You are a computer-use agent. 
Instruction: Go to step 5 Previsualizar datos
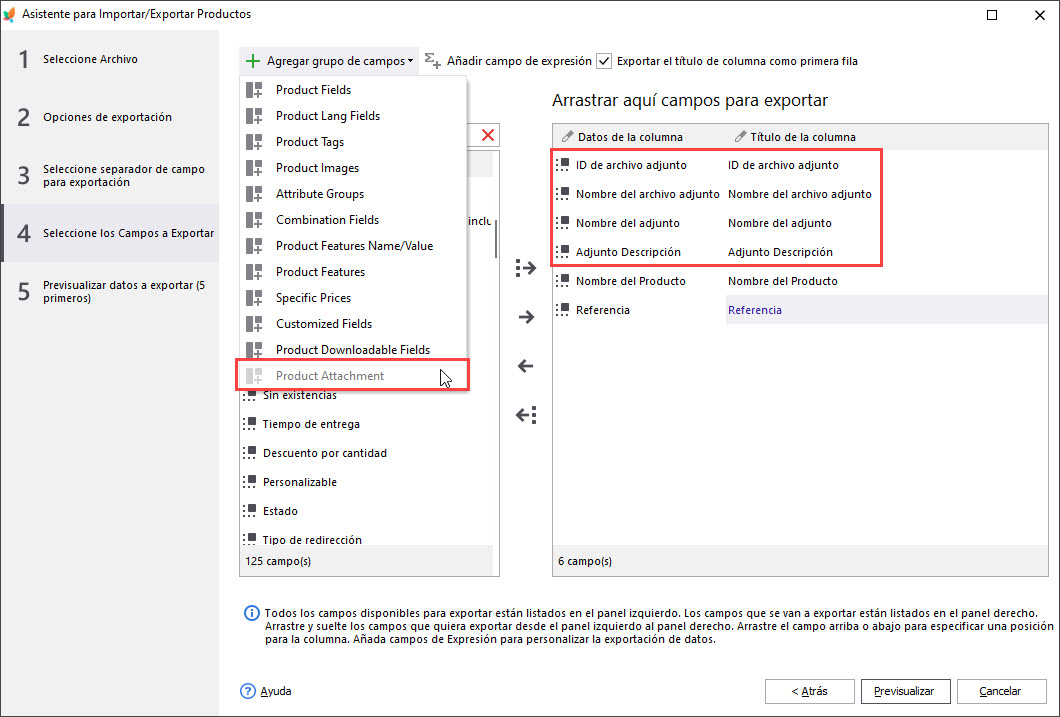pos(110,291)
